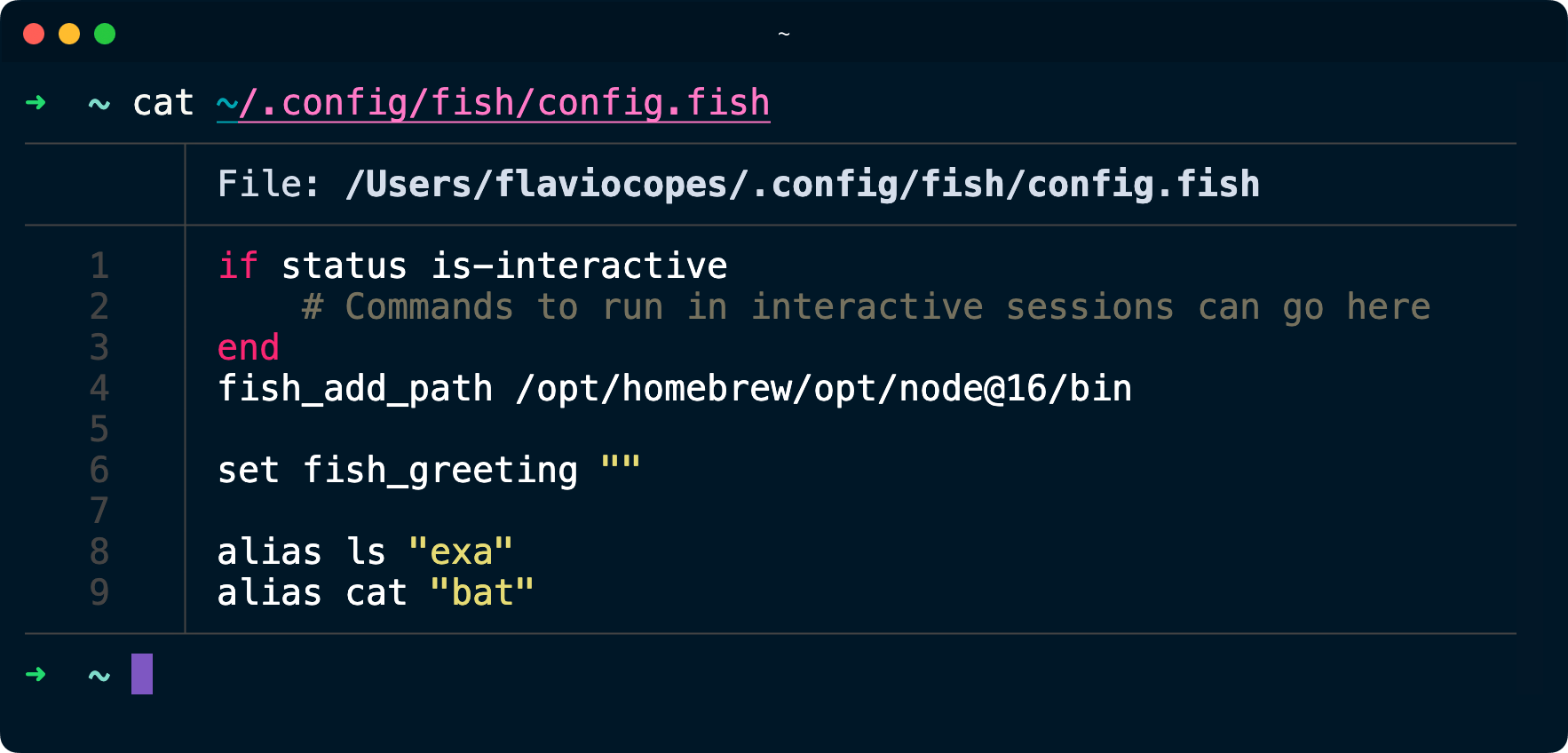Click line number 6 in the gutter
Image resolution: width=1568 pixels, height=753 pixels.
click(99, 470)
